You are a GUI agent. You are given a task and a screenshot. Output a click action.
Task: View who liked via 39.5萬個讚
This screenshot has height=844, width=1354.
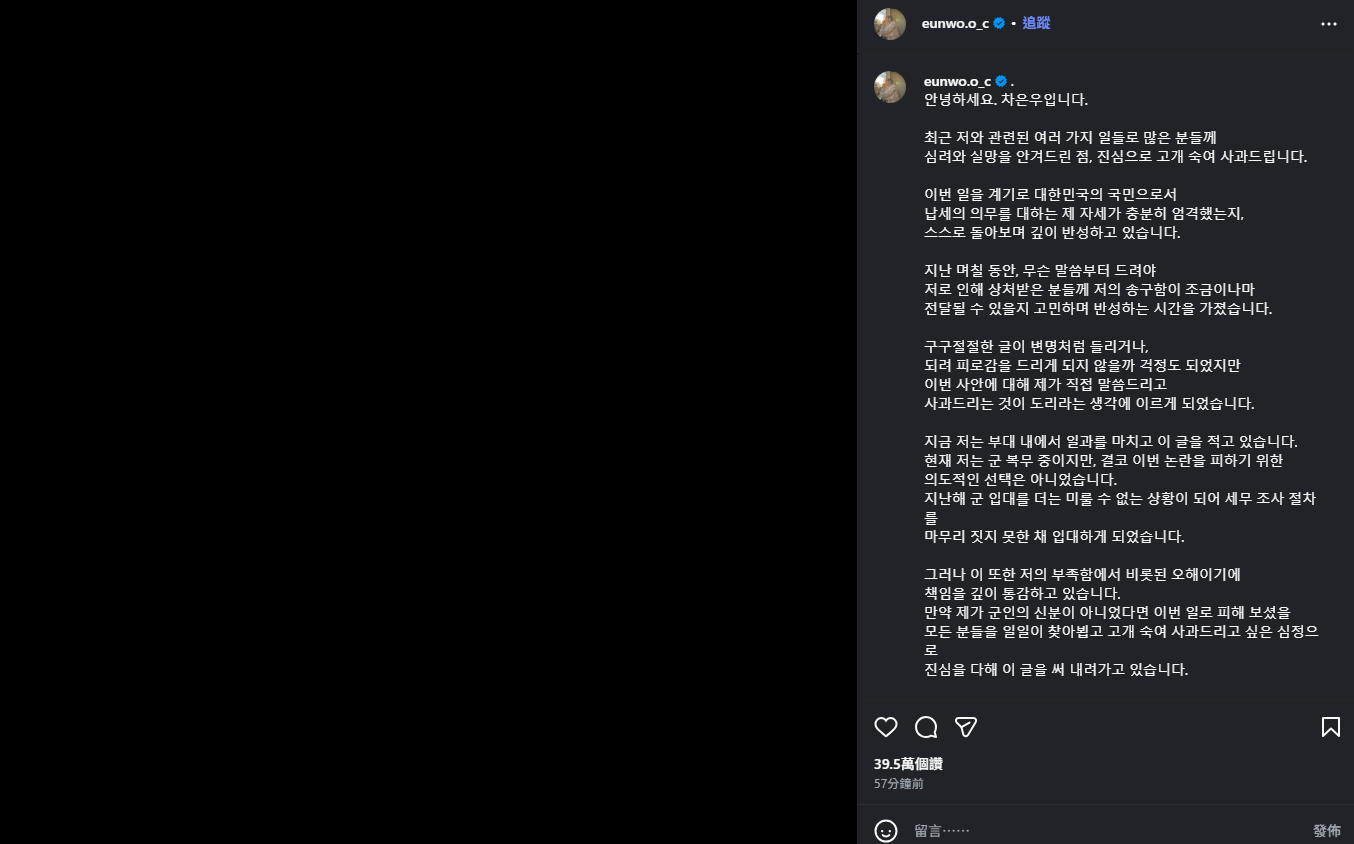click(x=908, y=764)
